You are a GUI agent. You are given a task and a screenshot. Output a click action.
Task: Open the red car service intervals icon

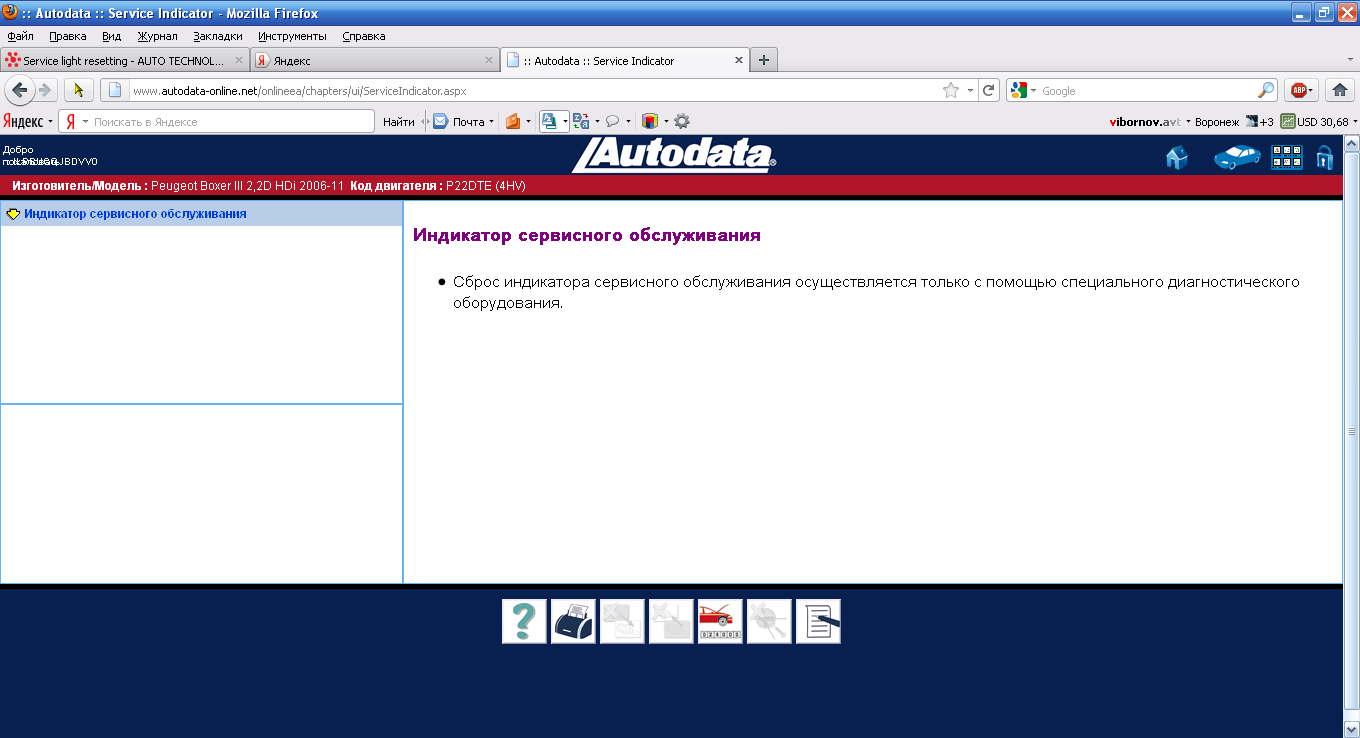coord(720,622)
